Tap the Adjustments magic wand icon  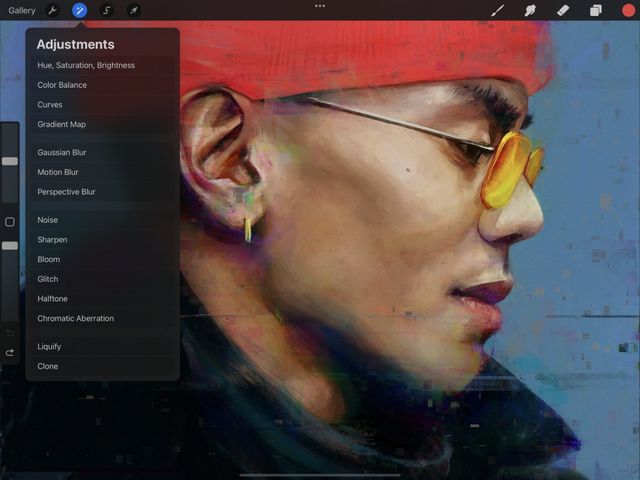pos(80,10)
